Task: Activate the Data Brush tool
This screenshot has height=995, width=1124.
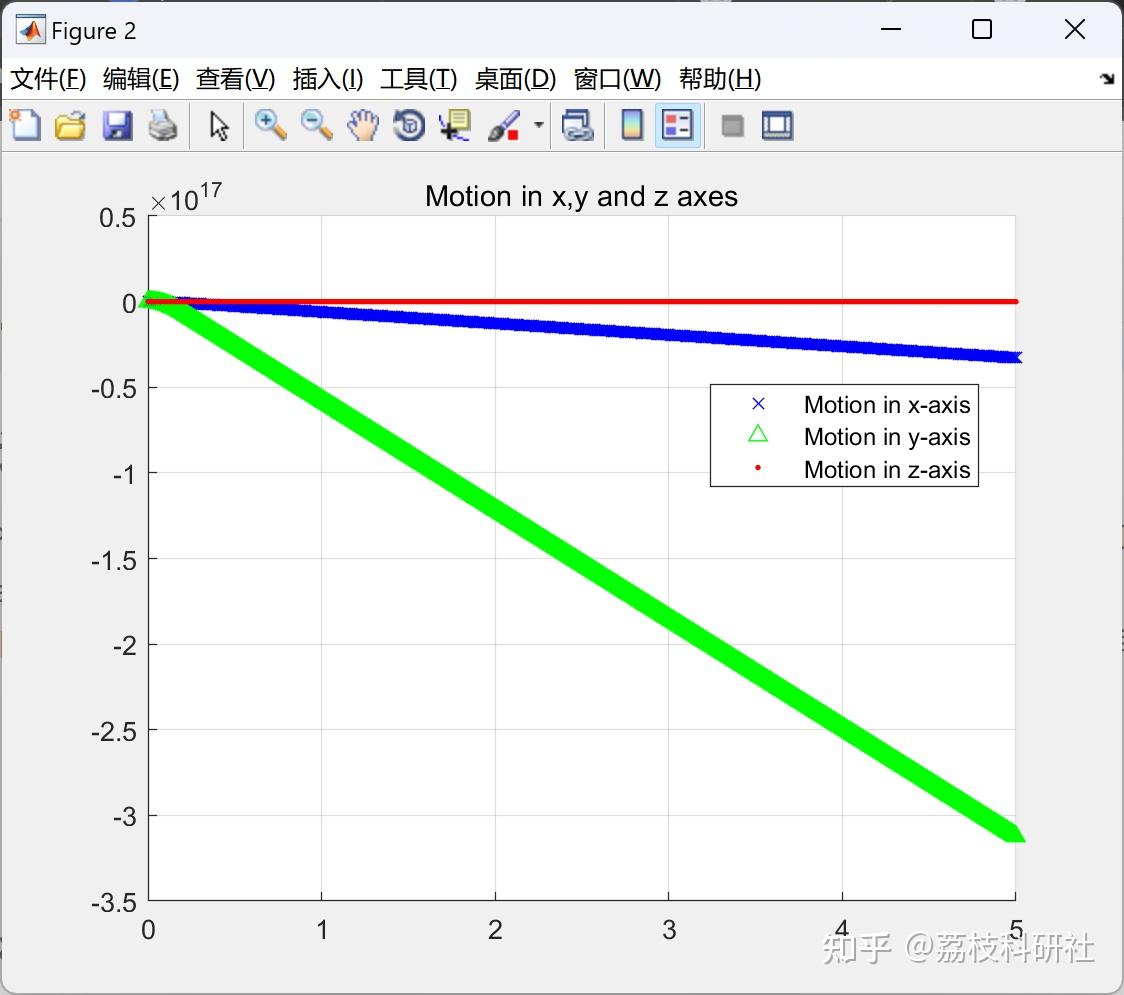Action: pos(505,126)
